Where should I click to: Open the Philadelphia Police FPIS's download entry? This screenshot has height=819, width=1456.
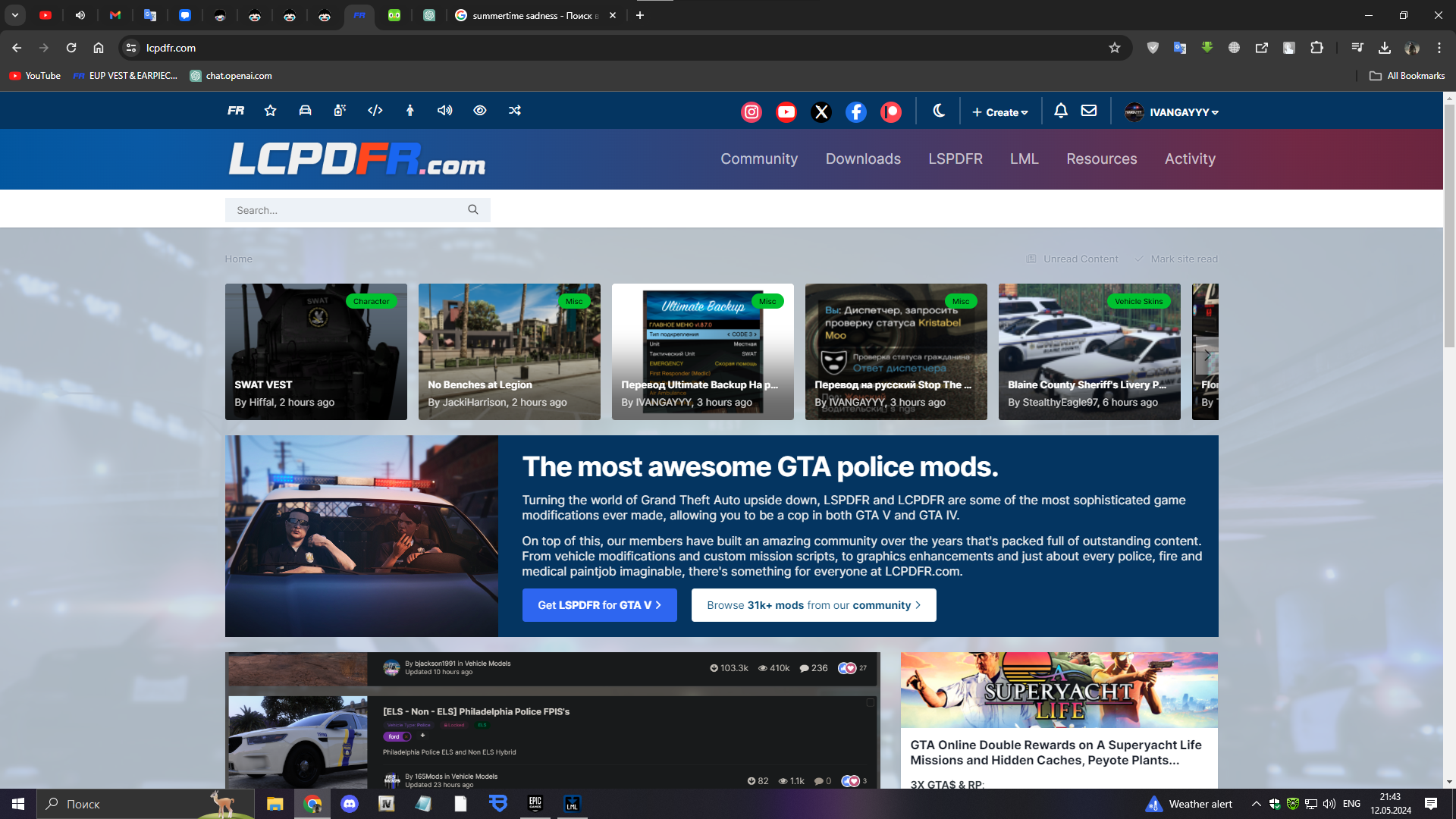(476, 711)
